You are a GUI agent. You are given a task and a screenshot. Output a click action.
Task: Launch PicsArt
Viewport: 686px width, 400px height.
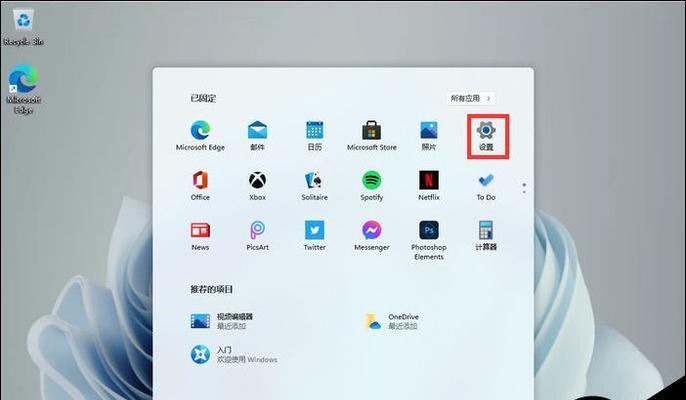257,236
